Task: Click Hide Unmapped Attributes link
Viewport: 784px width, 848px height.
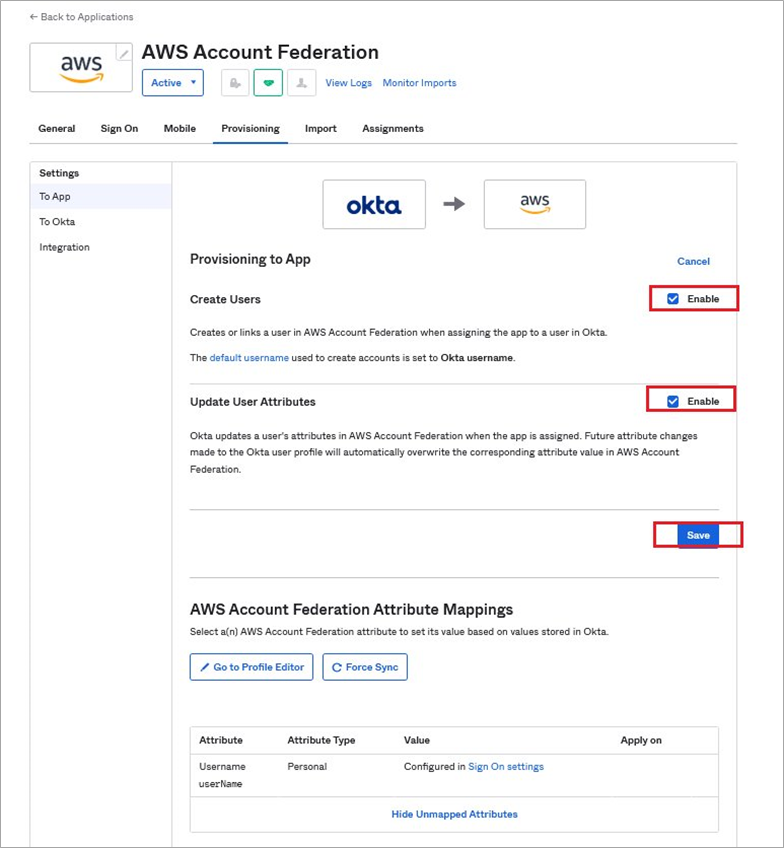Action: 454,814
